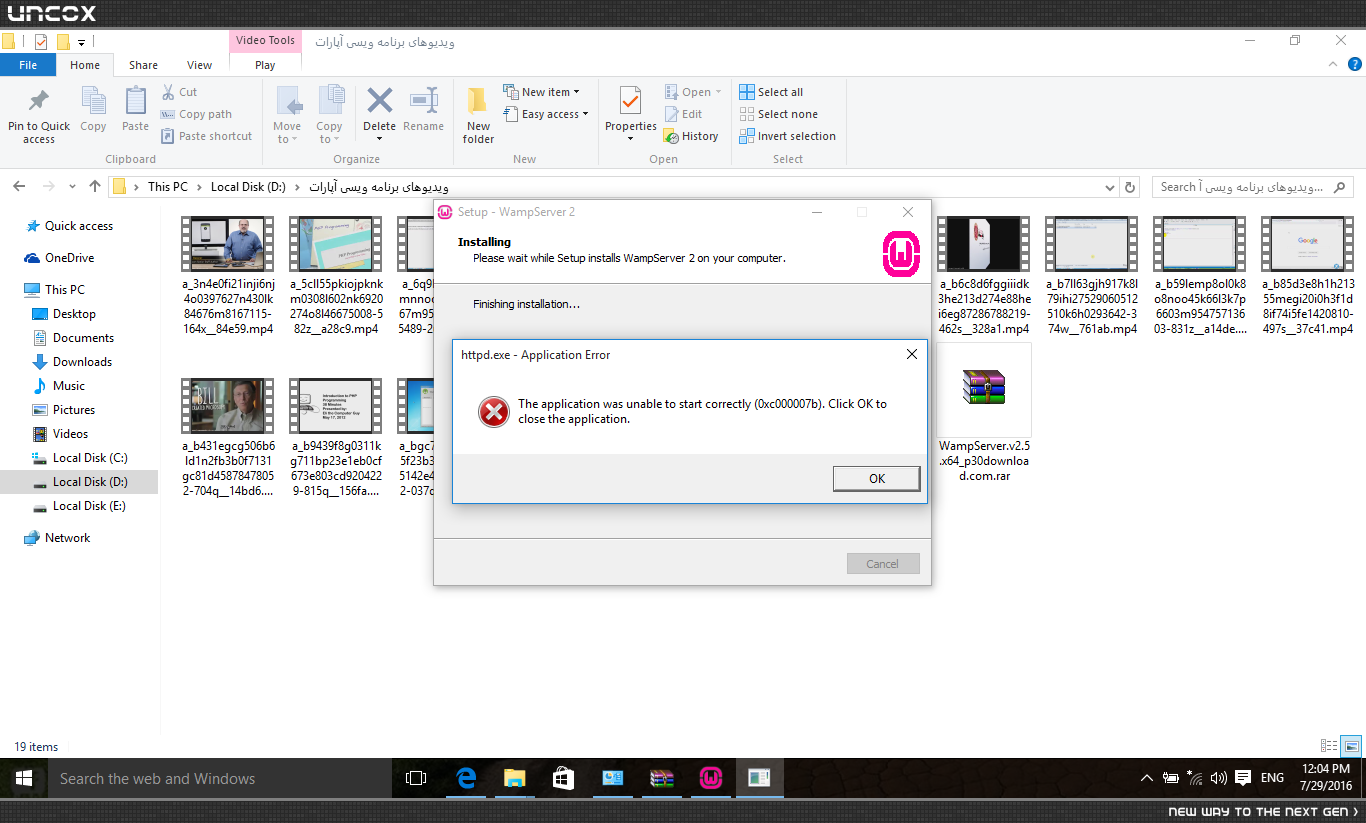Screen dimensions: 1366x823
Task: Click Select none in the ribbon
Action: click(778, 114)
